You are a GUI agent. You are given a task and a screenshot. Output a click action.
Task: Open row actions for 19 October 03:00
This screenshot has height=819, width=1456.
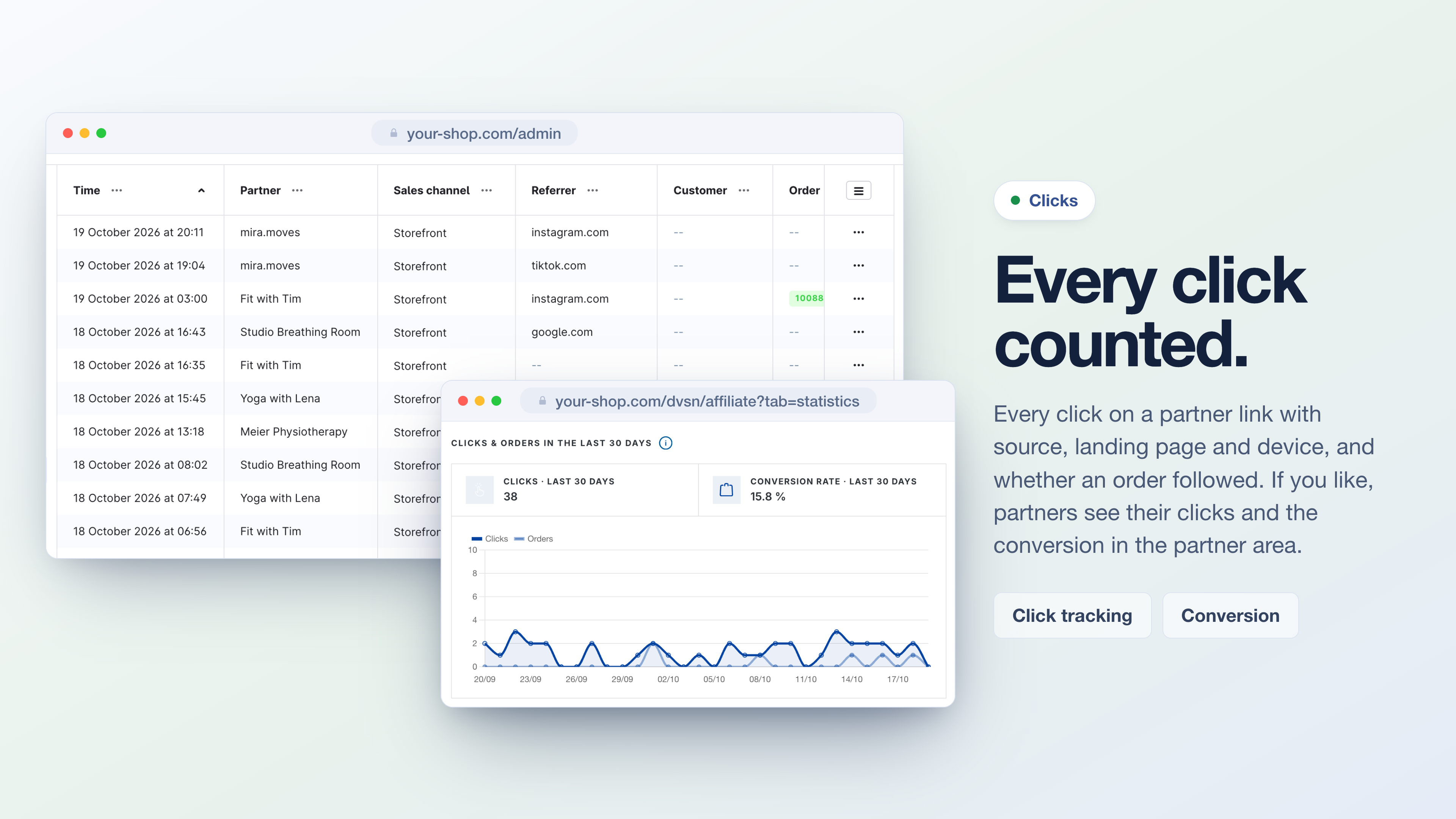[858, 298]
